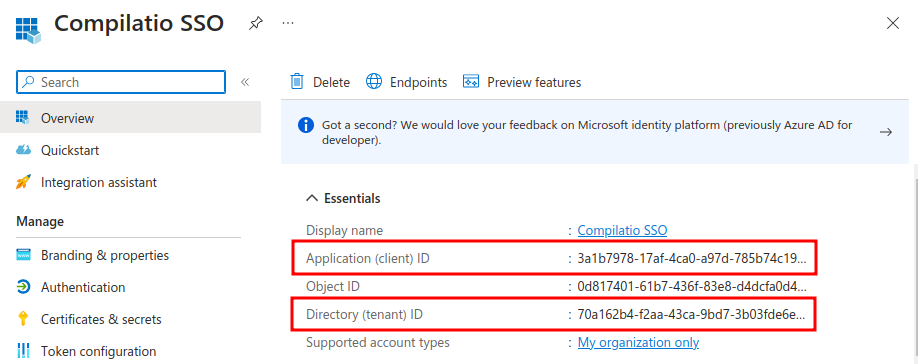Click the My organization only link
The image size is (918, 364).
tap(638, 343)
